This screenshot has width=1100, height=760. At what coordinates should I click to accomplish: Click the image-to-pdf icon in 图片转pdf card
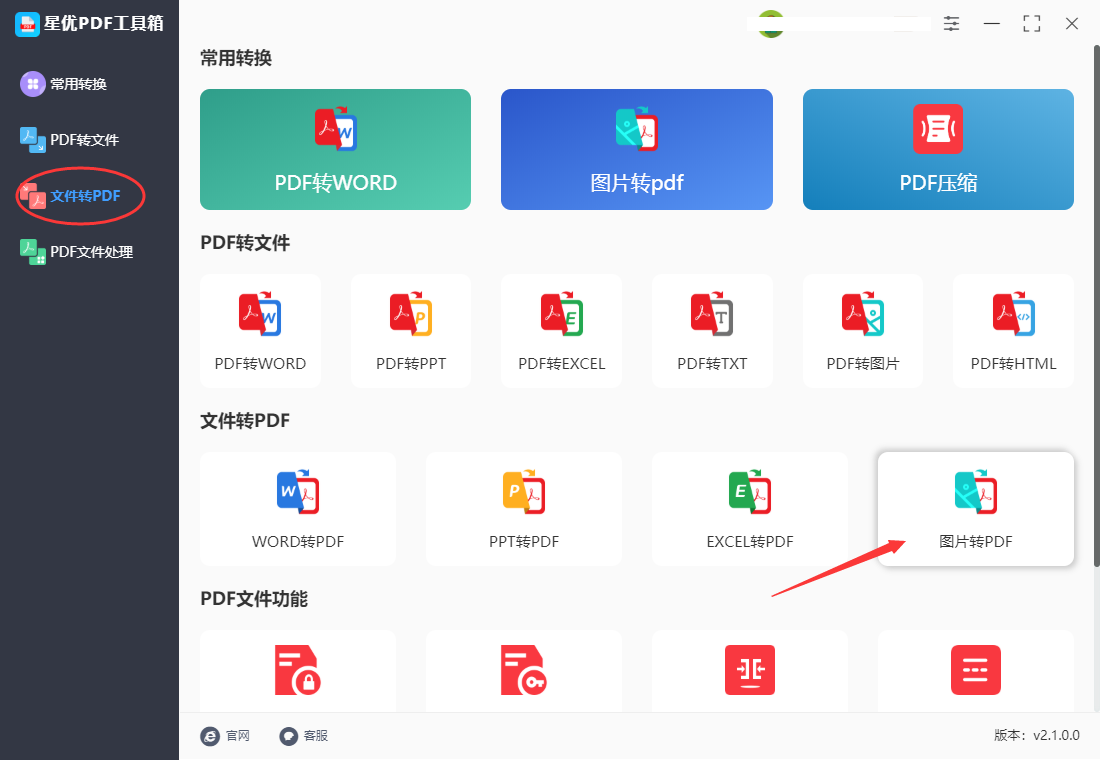pyautogui.click(x=636, y=129)
